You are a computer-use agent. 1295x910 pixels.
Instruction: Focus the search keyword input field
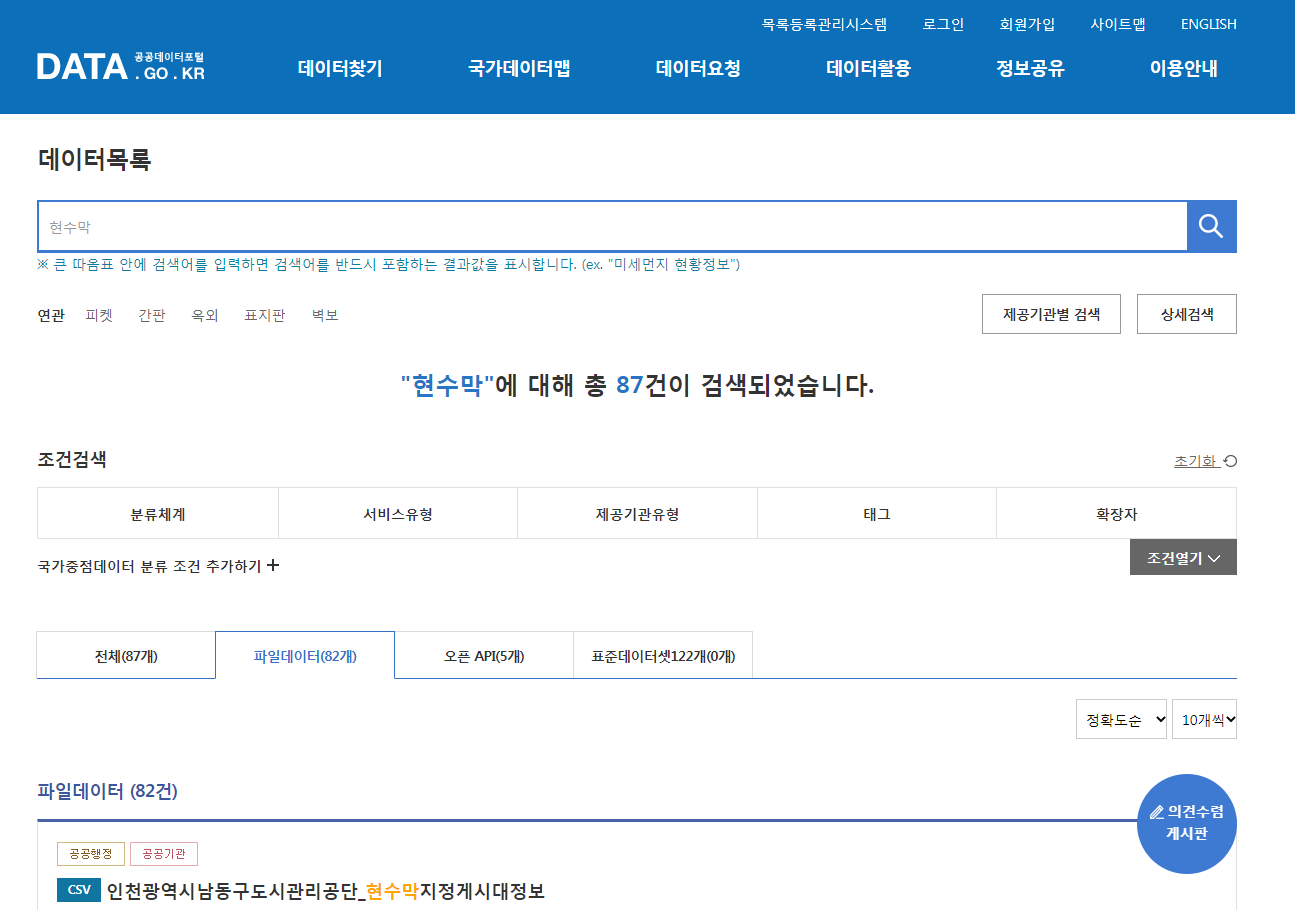click(x=612, y=226)
